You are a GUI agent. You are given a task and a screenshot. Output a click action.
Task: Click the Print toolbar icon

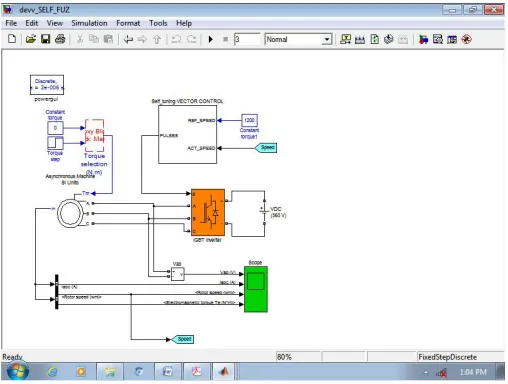click(x=60, y=39)
